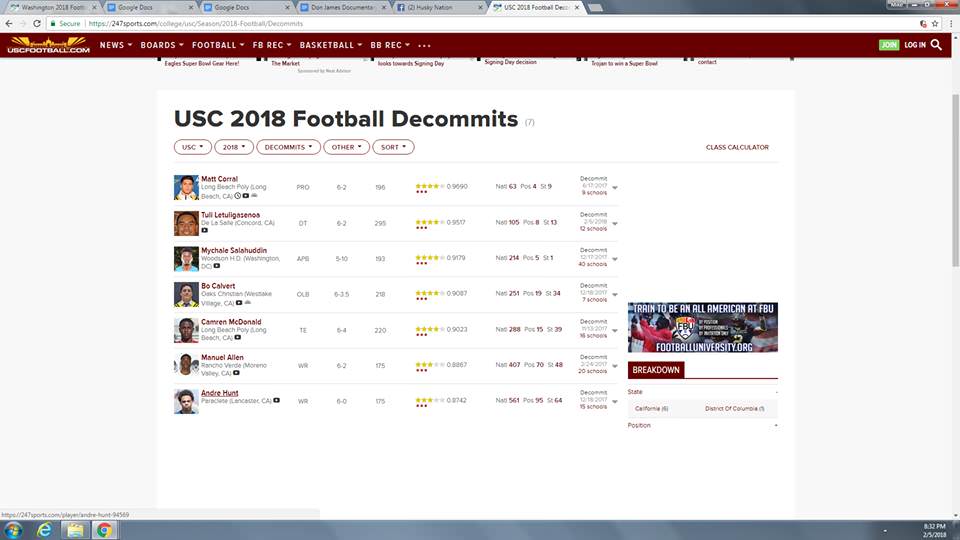Switch to Don James Documents tab
Viewport: 960px width, 540px height.
(x=342, y=7)
